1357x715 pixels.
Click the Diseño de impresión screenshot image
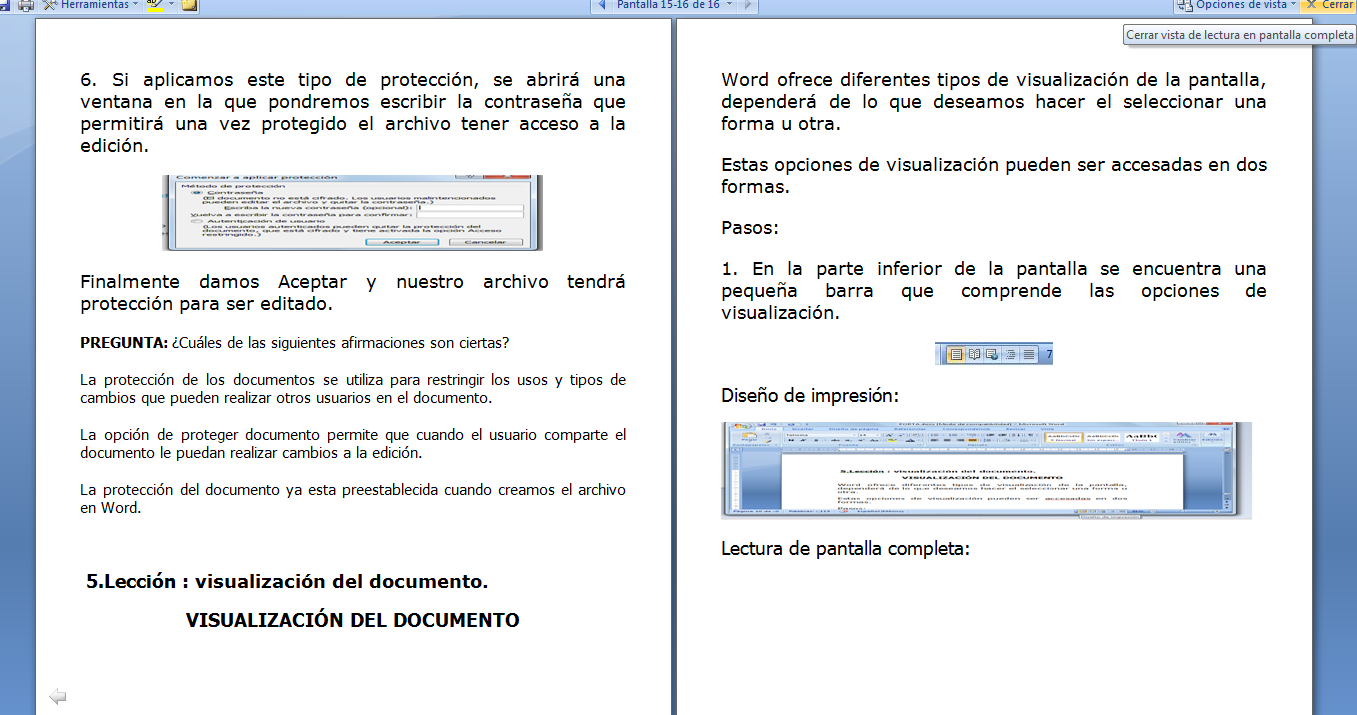(985, 470)
